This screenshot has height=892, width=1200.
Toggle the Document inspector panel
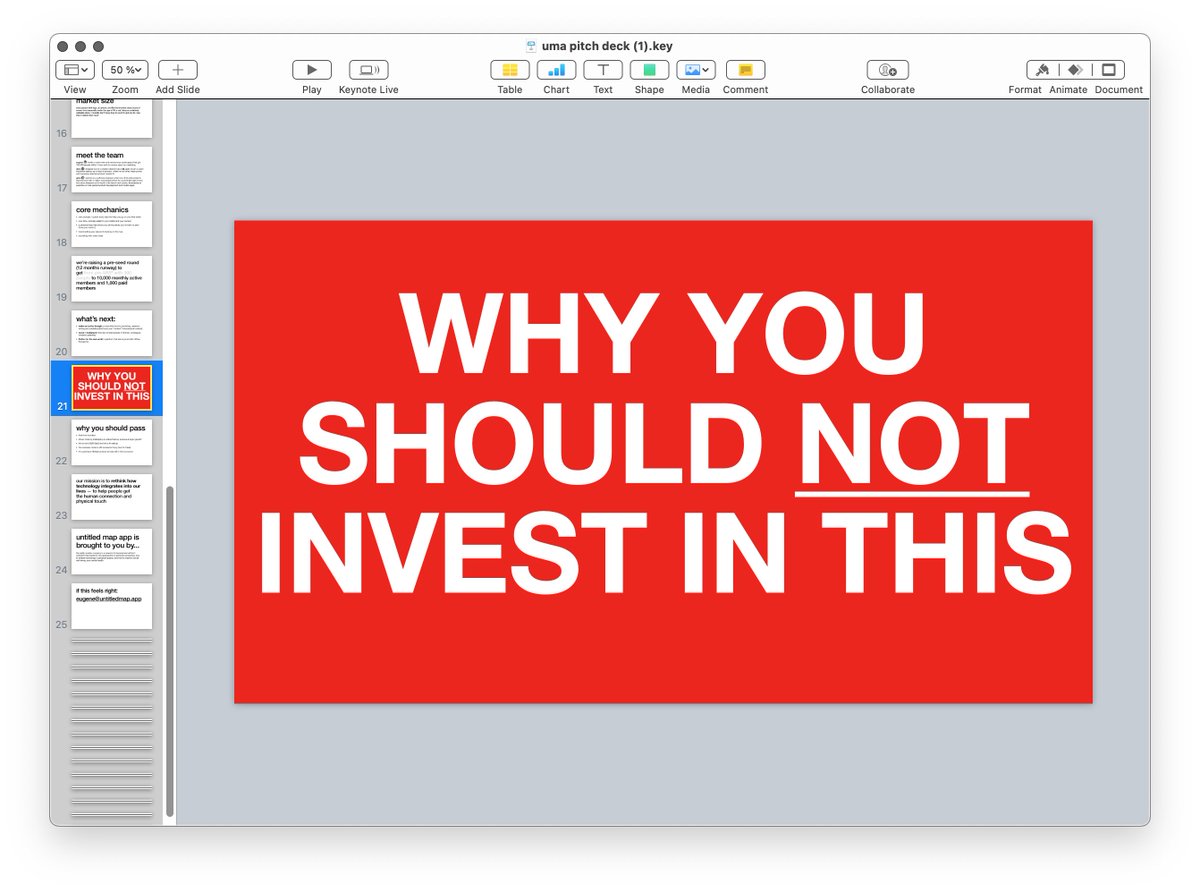point(1108,70)
